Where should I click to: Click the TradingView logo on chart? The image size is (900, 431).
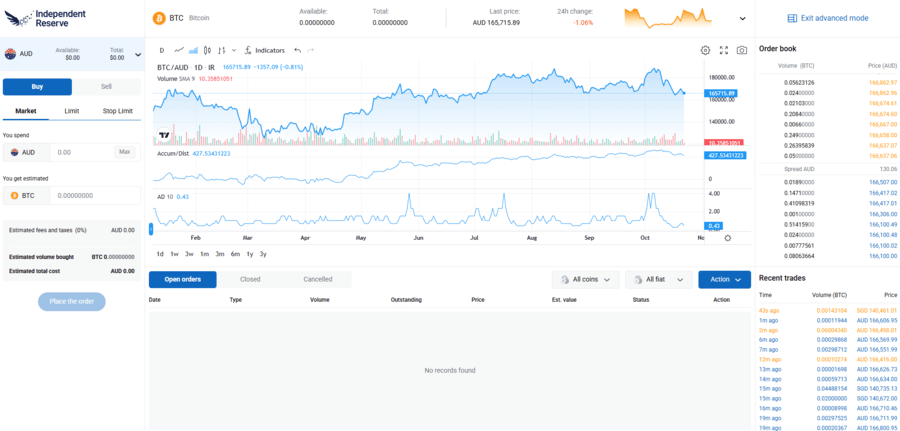coord(164,135)
